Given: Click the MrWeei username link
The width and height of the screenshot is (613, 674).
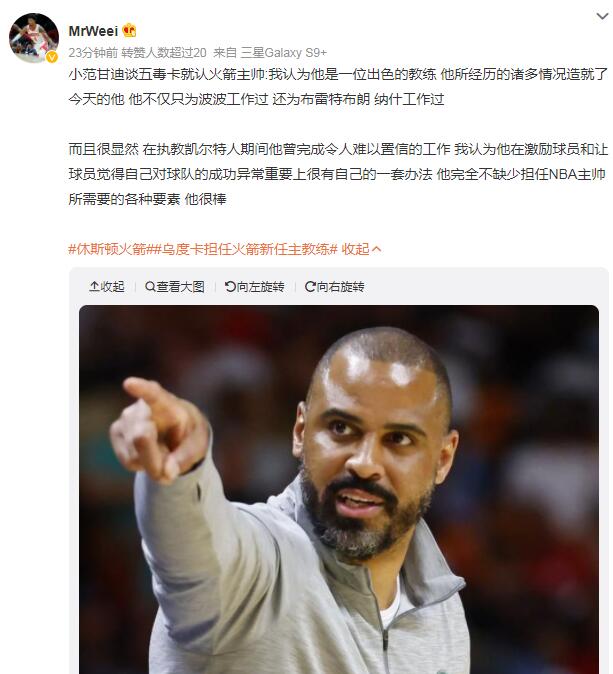Looking at the screenshot, I should click(93, 31).
